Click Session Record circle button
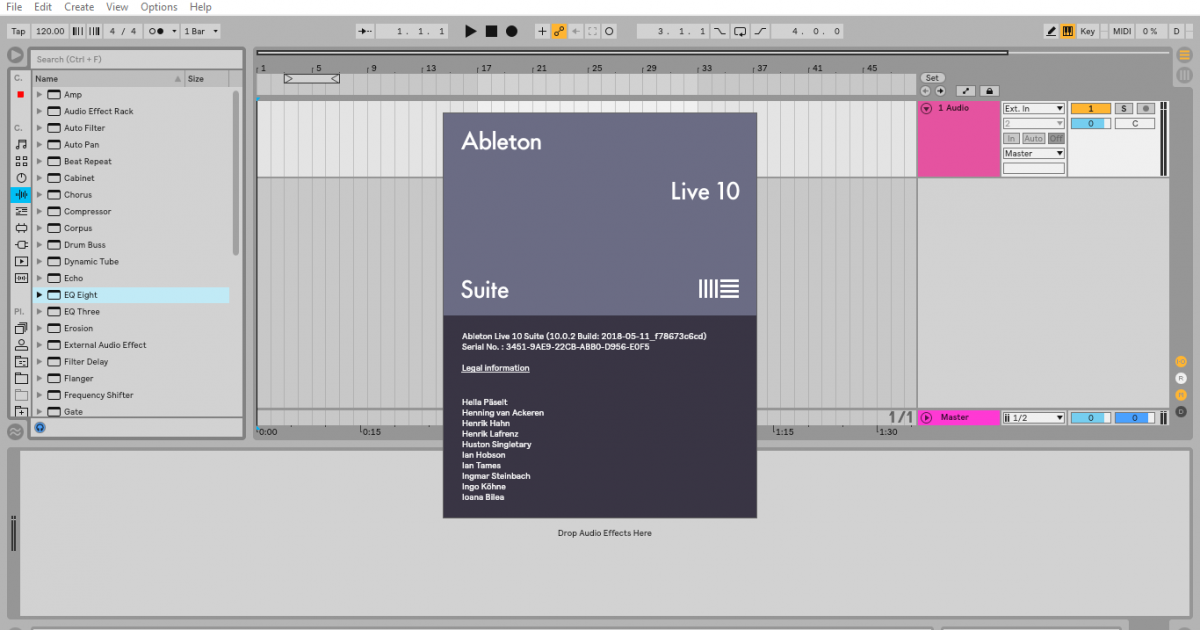Viewport: 1200px width, 630px height. coord(609,31)
